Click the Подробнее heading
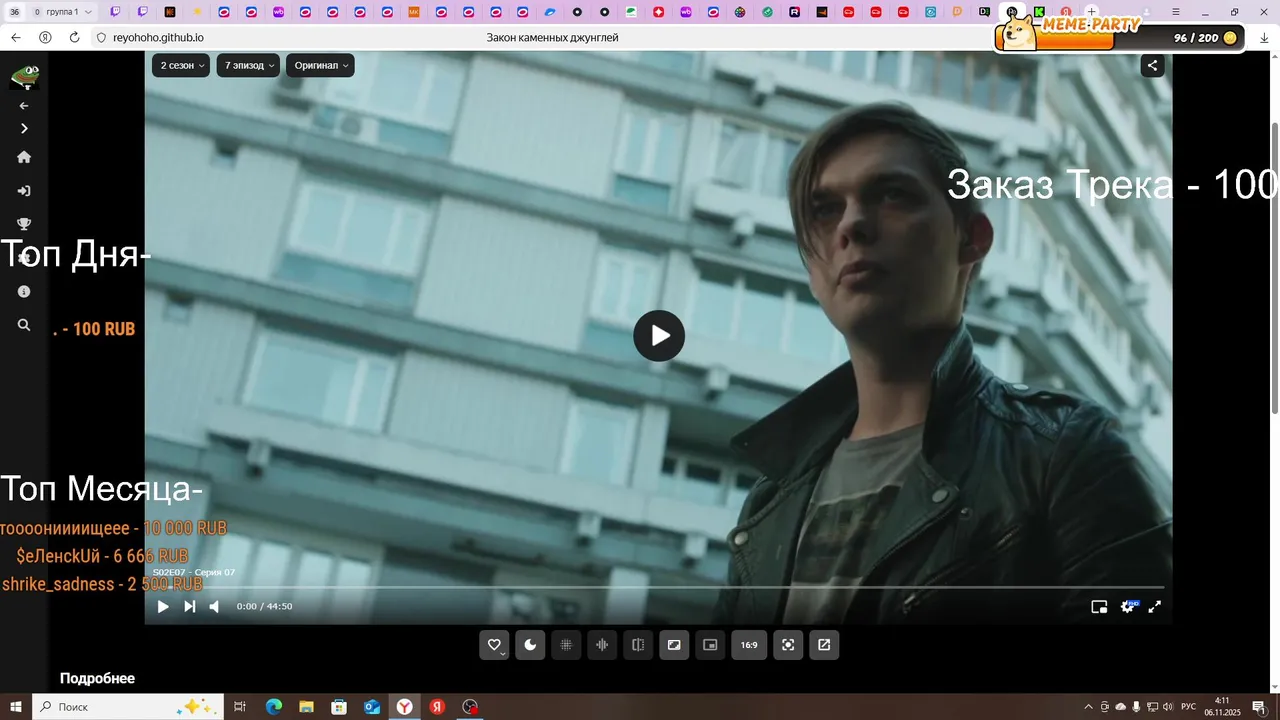Screen dimensions: 1280x720 [97, 678]
